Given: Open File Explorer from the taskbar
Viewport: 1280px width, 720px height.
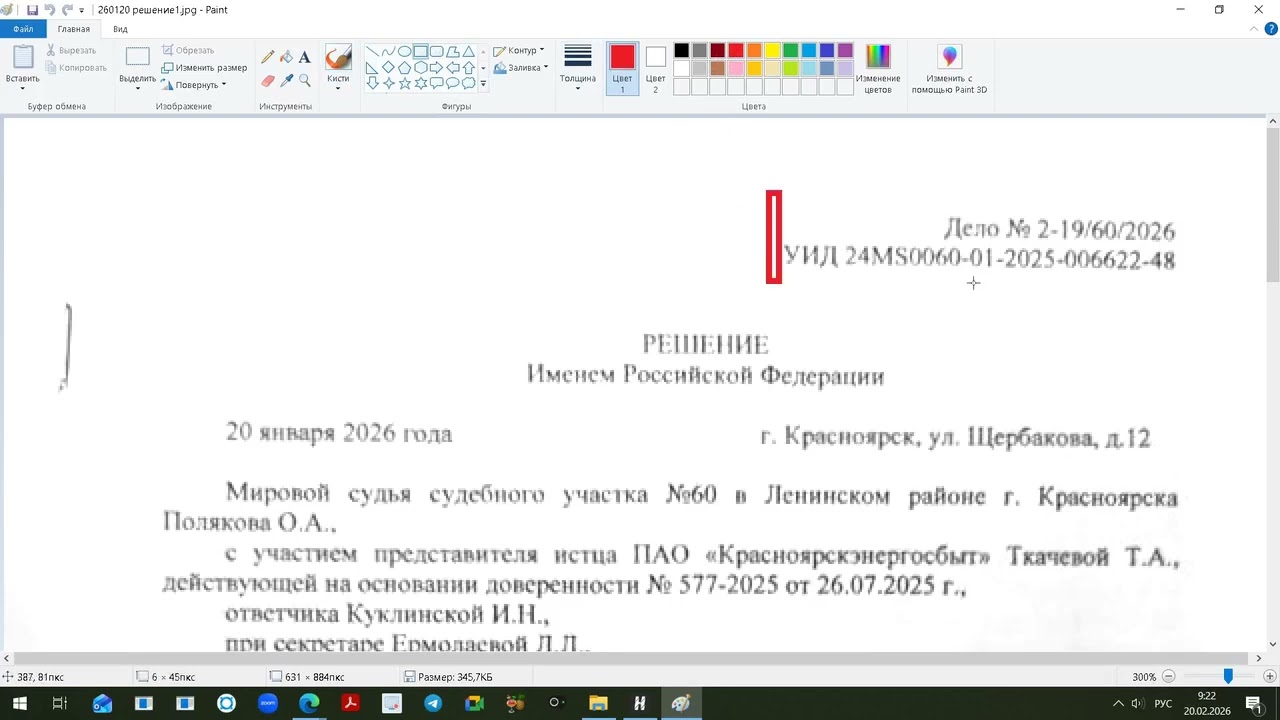Looking at the screenshot, I should (x=598, y=703).
